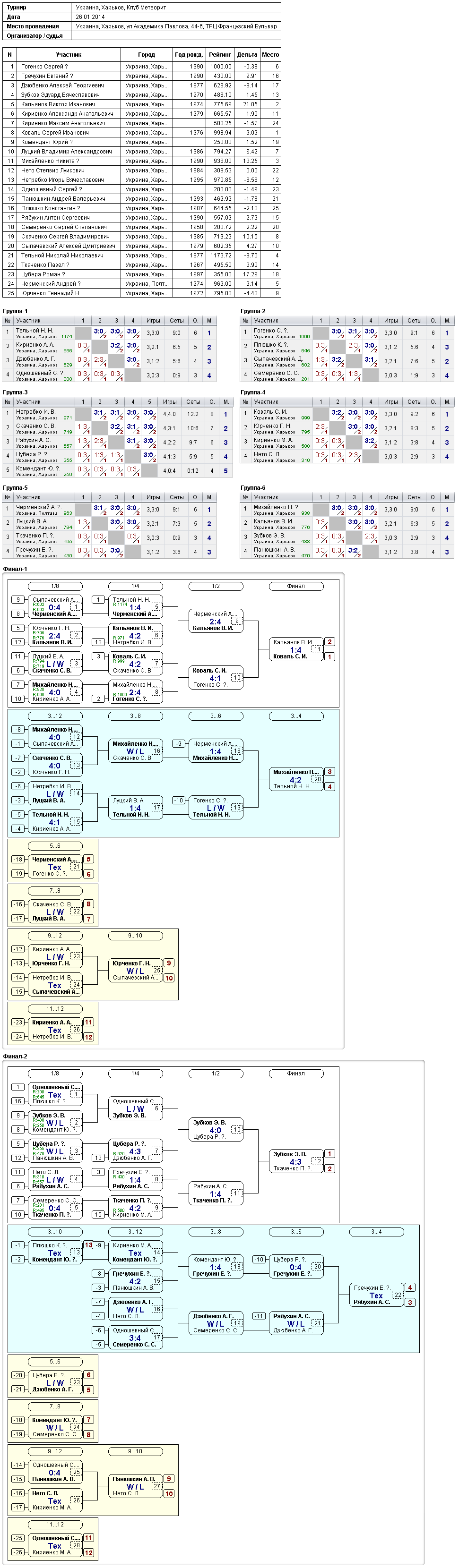
Task: Click the Группа-4 heading
Action: 253,392
